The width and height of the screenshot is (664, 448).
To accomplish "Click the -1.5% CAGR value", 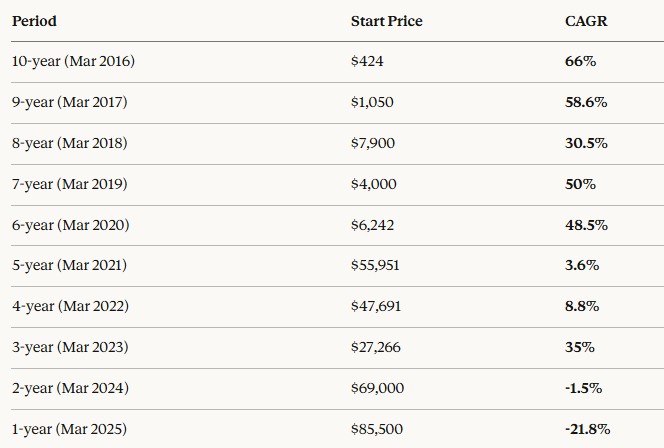I will pos(584,389).
